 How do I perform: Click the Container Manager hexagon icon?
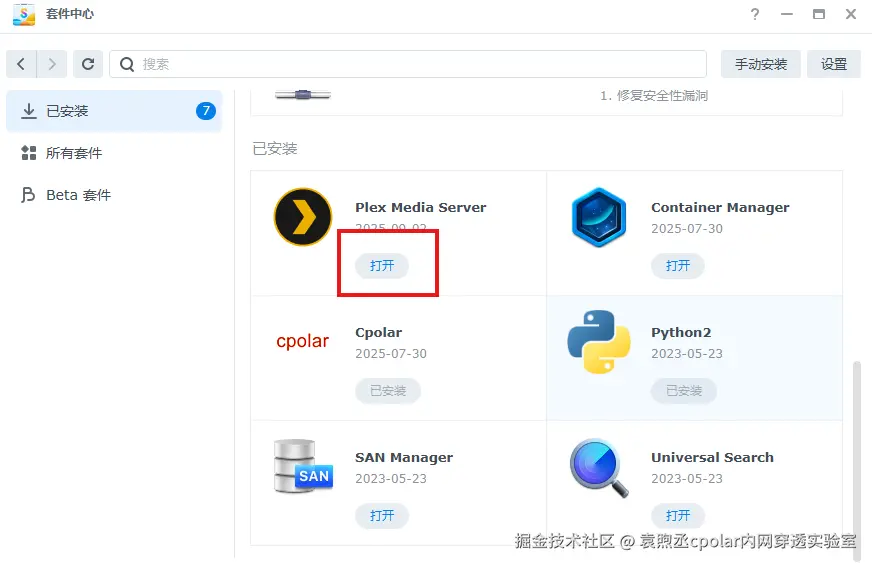[598, 217]
